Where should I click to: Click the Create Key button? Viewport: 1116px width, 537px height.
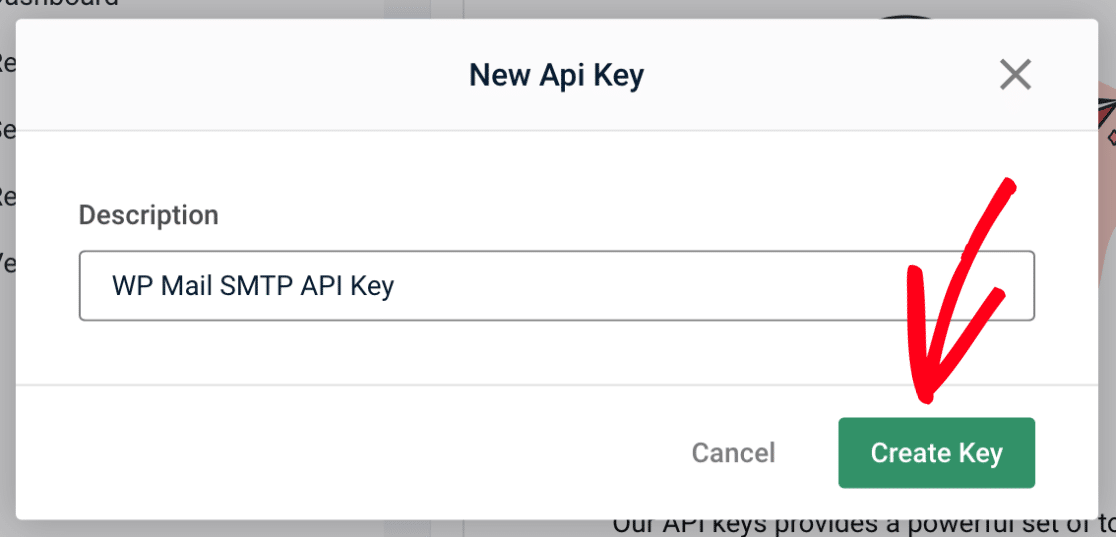tap(936, 453)
